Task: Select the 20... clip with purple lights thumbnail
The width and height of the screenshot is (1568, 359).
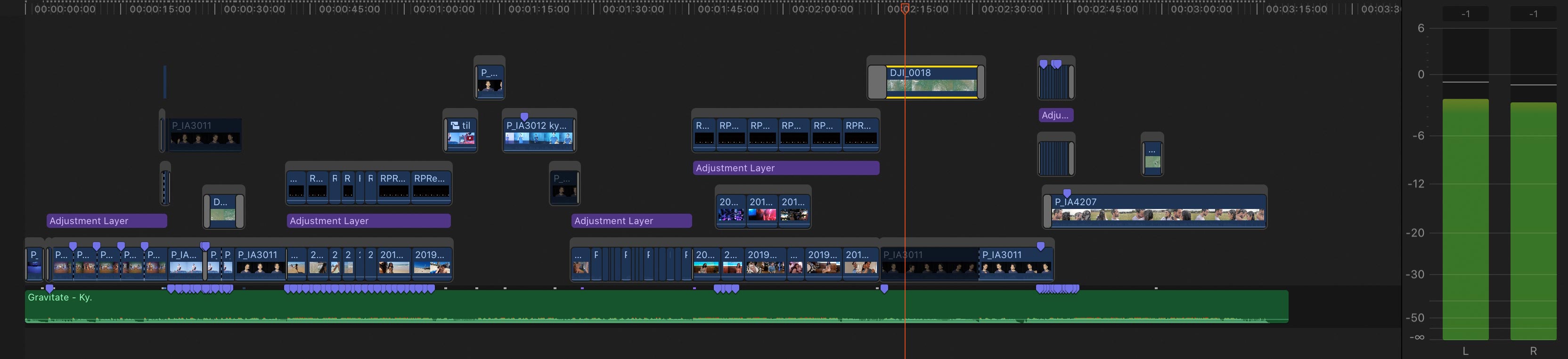Action: click(731, 211)
